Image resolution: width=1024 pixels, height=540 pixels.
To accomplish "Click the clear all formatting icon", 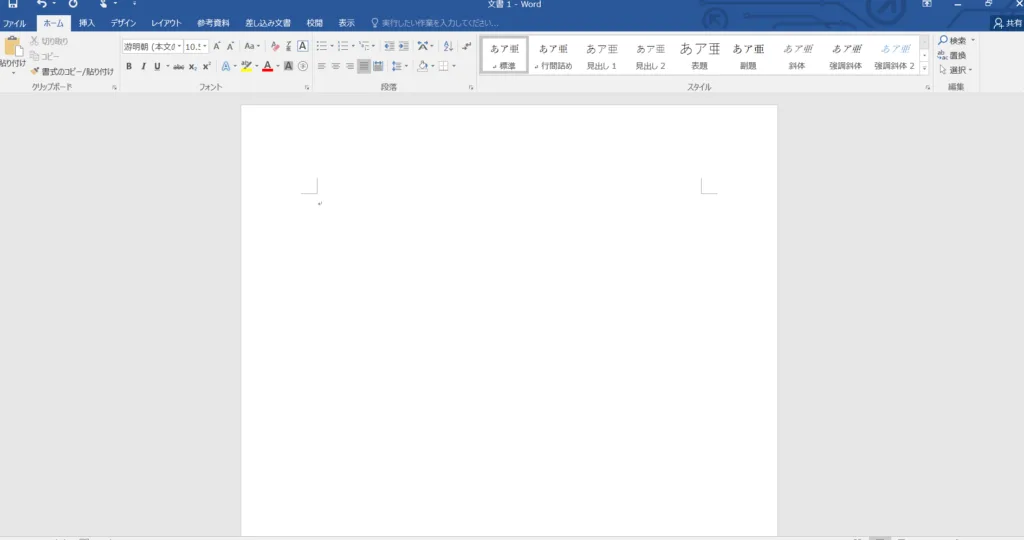I will [275, 46].
